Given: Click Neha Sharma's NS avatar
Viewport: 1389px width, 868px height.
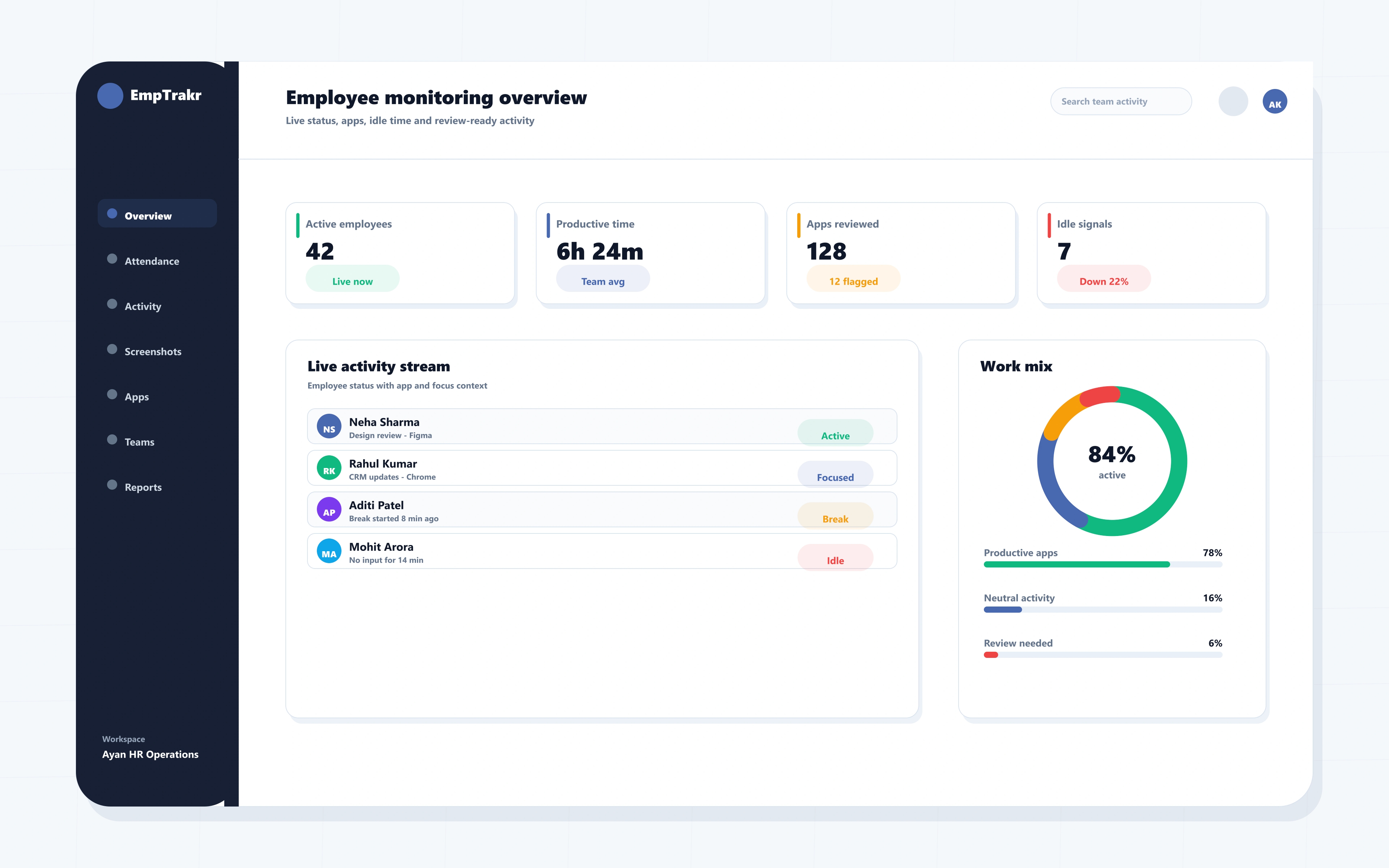Looking at the screenshot, I should click(x=329, y=426).
